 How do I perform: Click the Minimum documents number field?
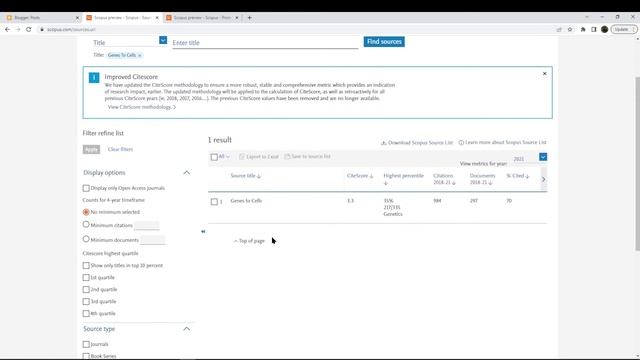click(153, 240)
